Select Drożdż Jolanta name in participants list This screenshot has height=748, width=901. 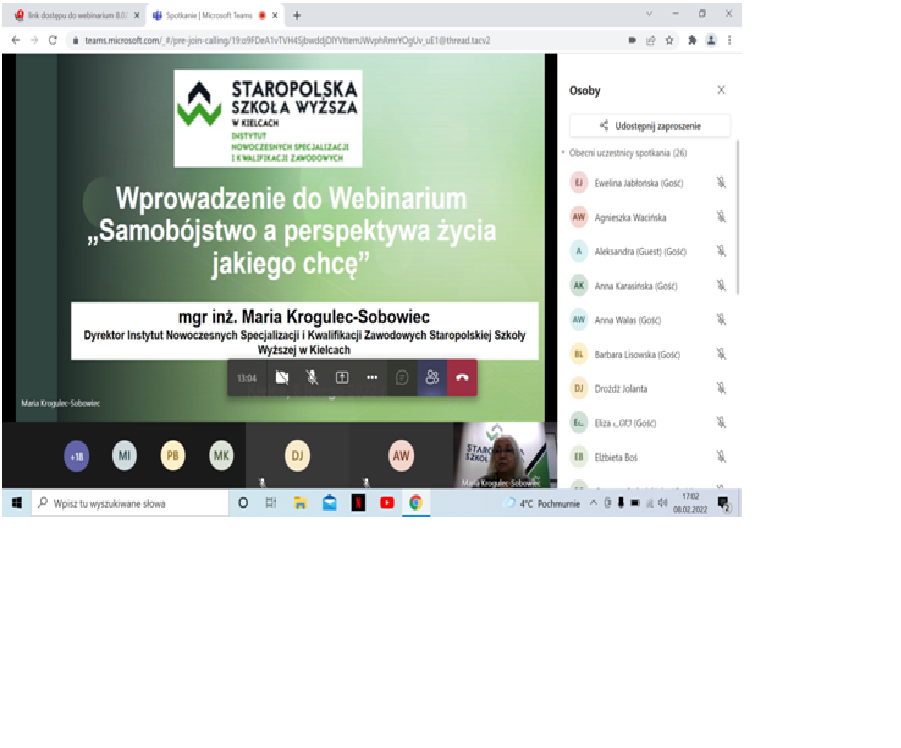point(621,389)
